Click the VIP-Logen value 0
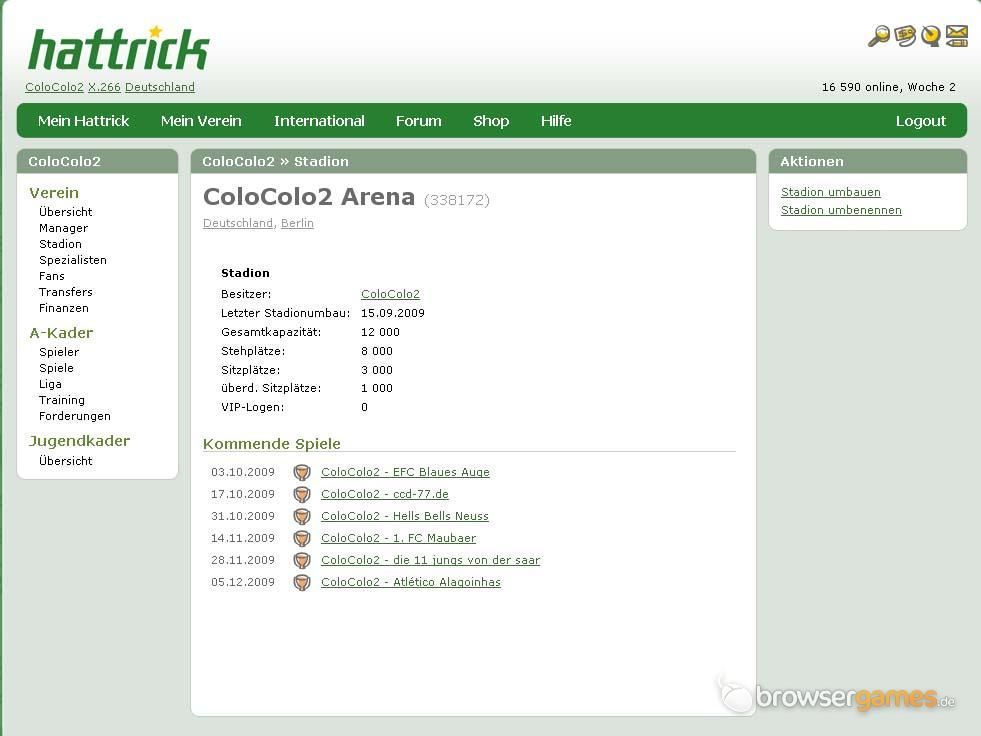Screen dimensions: 981x736 coord(364,407)
